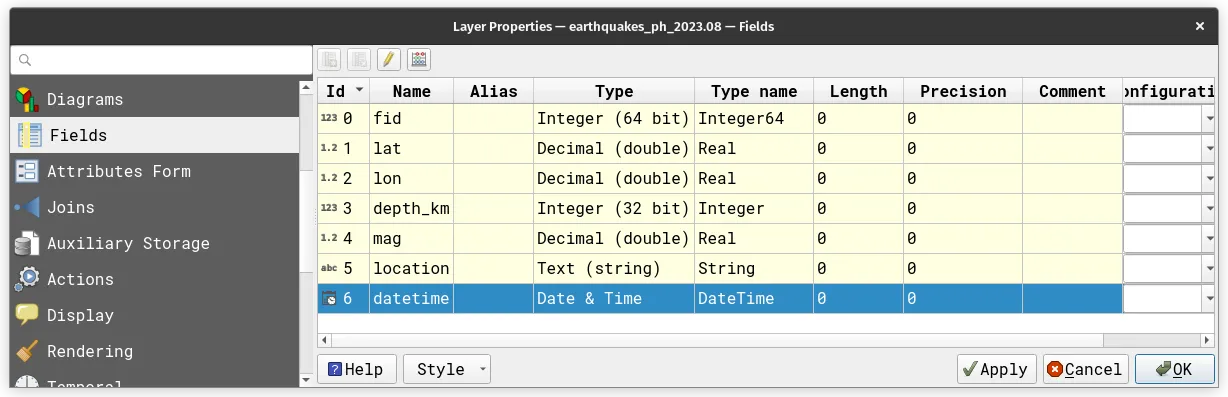This screenshot has width=1228, height=397.
Task: Click the Actions gear icon in the sidebar
Action: tap(27, 279)
